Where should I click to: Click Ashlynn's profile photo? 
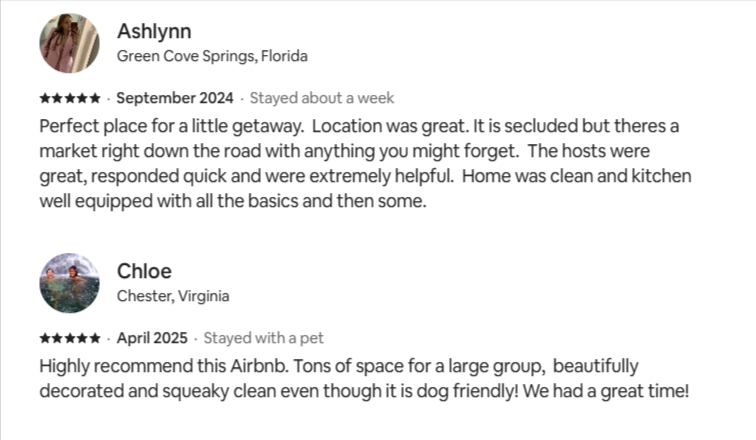point(69,43)
